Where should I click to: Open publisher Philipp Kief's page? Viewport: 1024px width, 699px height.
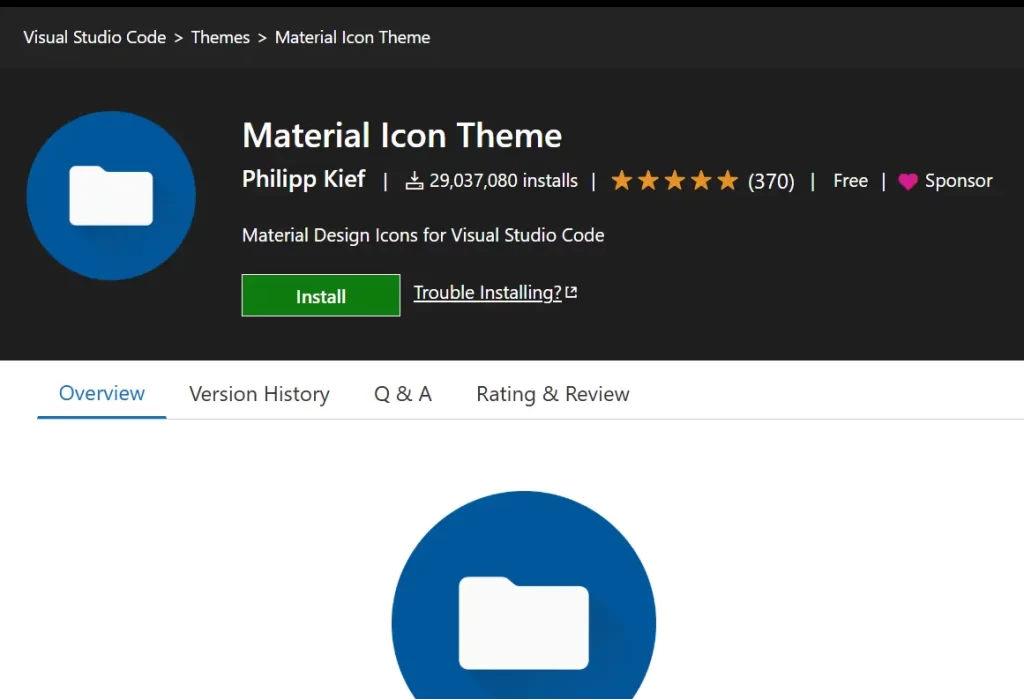point(304,178)
